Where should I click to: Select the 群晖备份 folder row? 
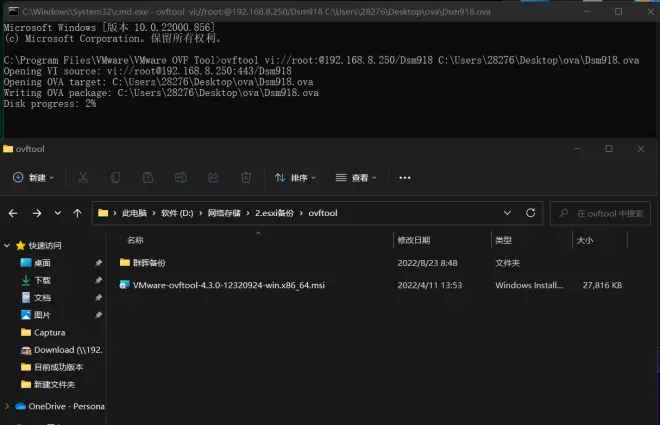(373, 263)
